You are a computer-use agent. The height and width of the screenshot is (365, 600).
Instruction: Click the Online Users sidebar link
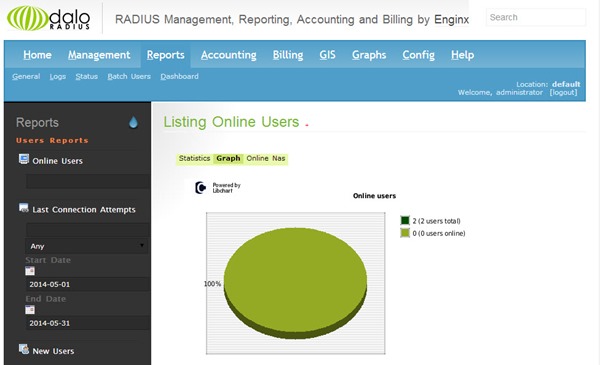(x=57, y=161)
